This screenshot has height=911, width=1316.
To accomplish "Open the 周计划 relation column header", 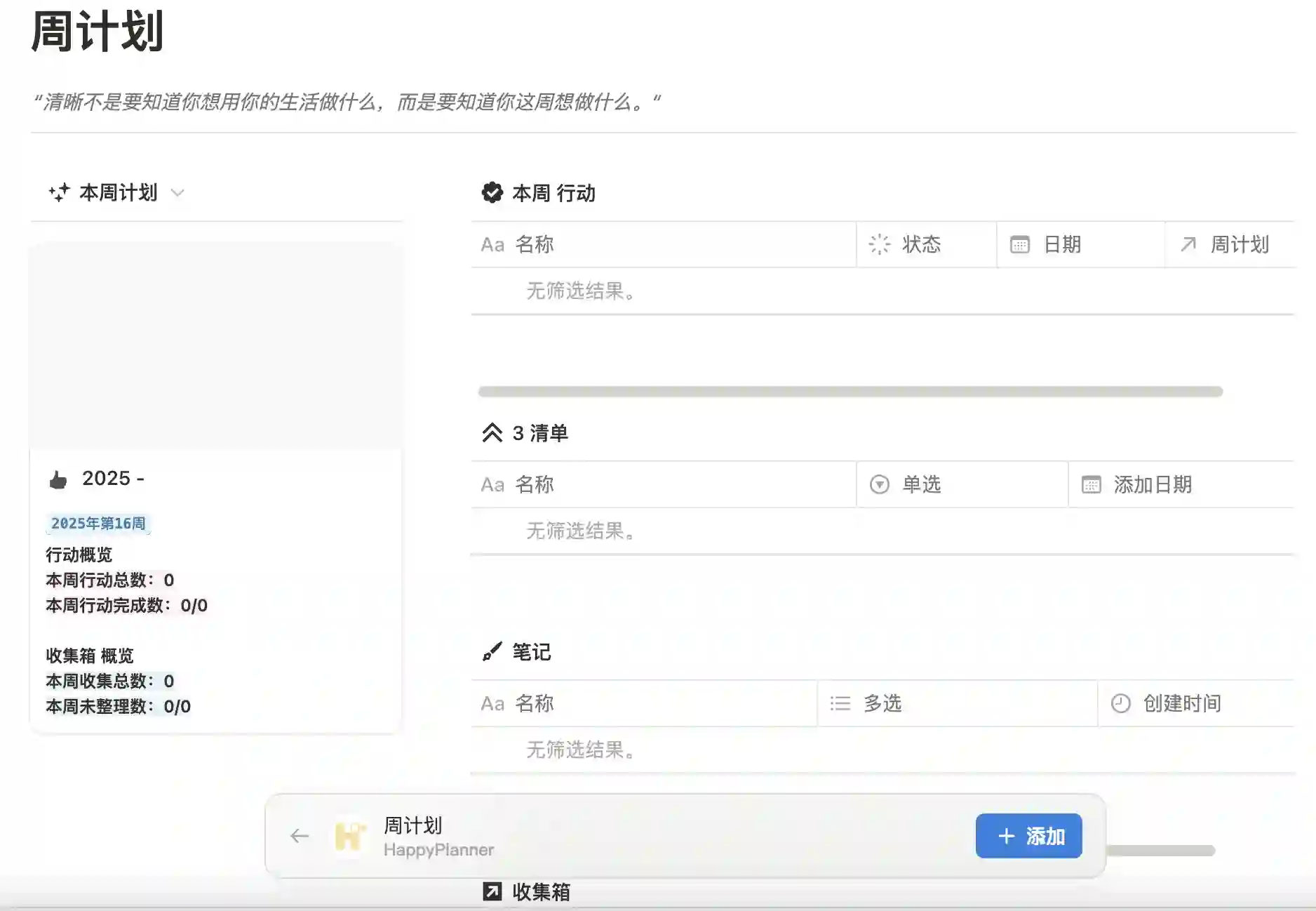I will pos(1230,244).
